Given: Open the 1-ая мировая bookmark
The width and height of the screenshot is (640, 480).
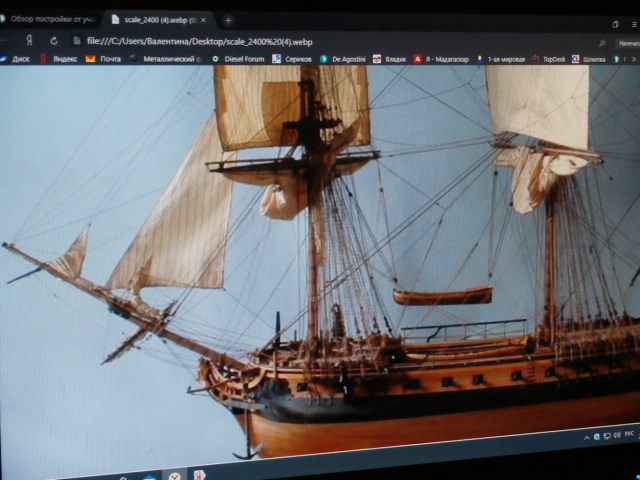Looking at the screenshot, I should pyautogui.click(x=502, y=59).
